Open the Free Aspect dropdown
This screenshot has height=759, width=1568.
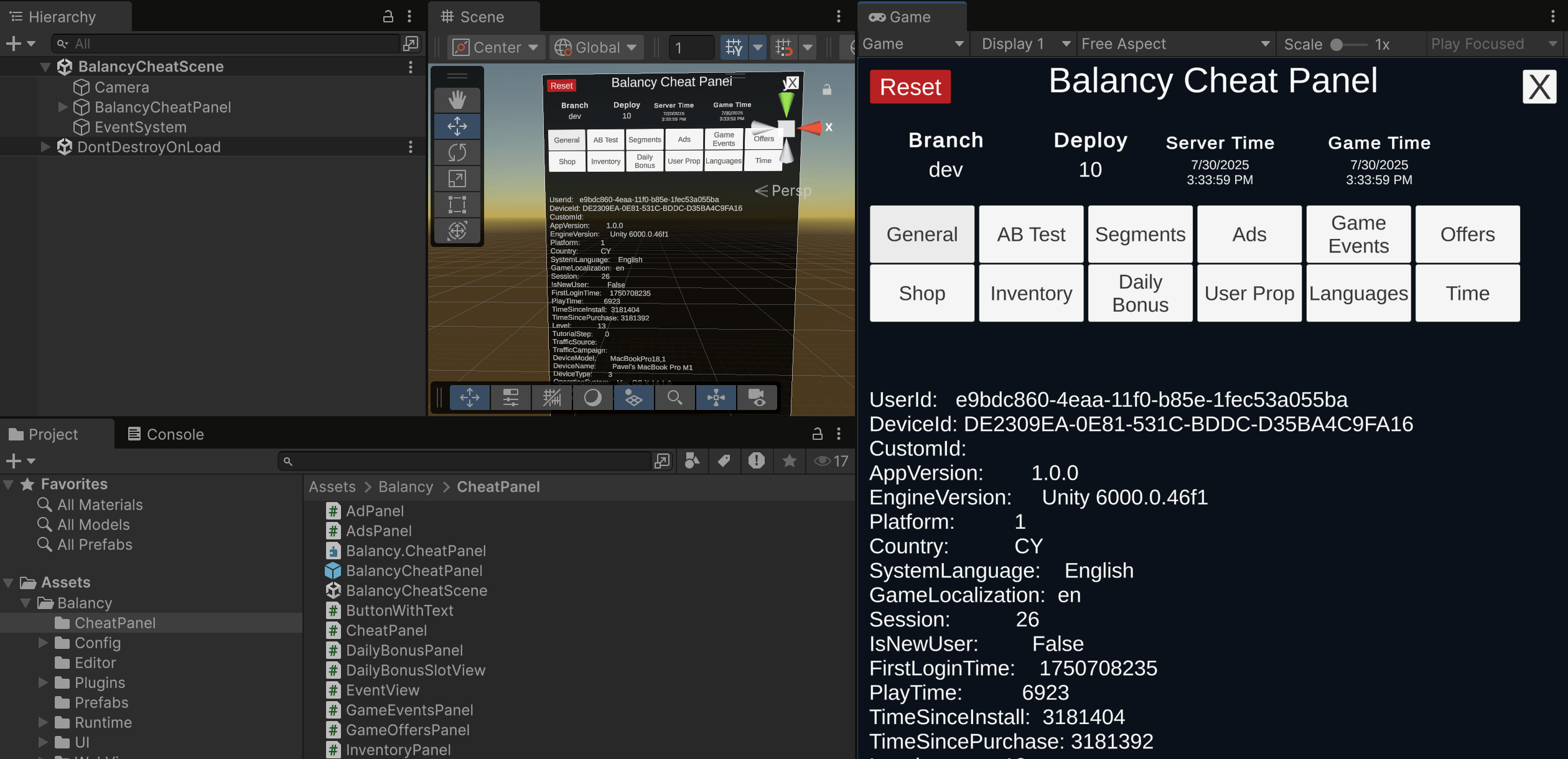tap(1175, 44)
